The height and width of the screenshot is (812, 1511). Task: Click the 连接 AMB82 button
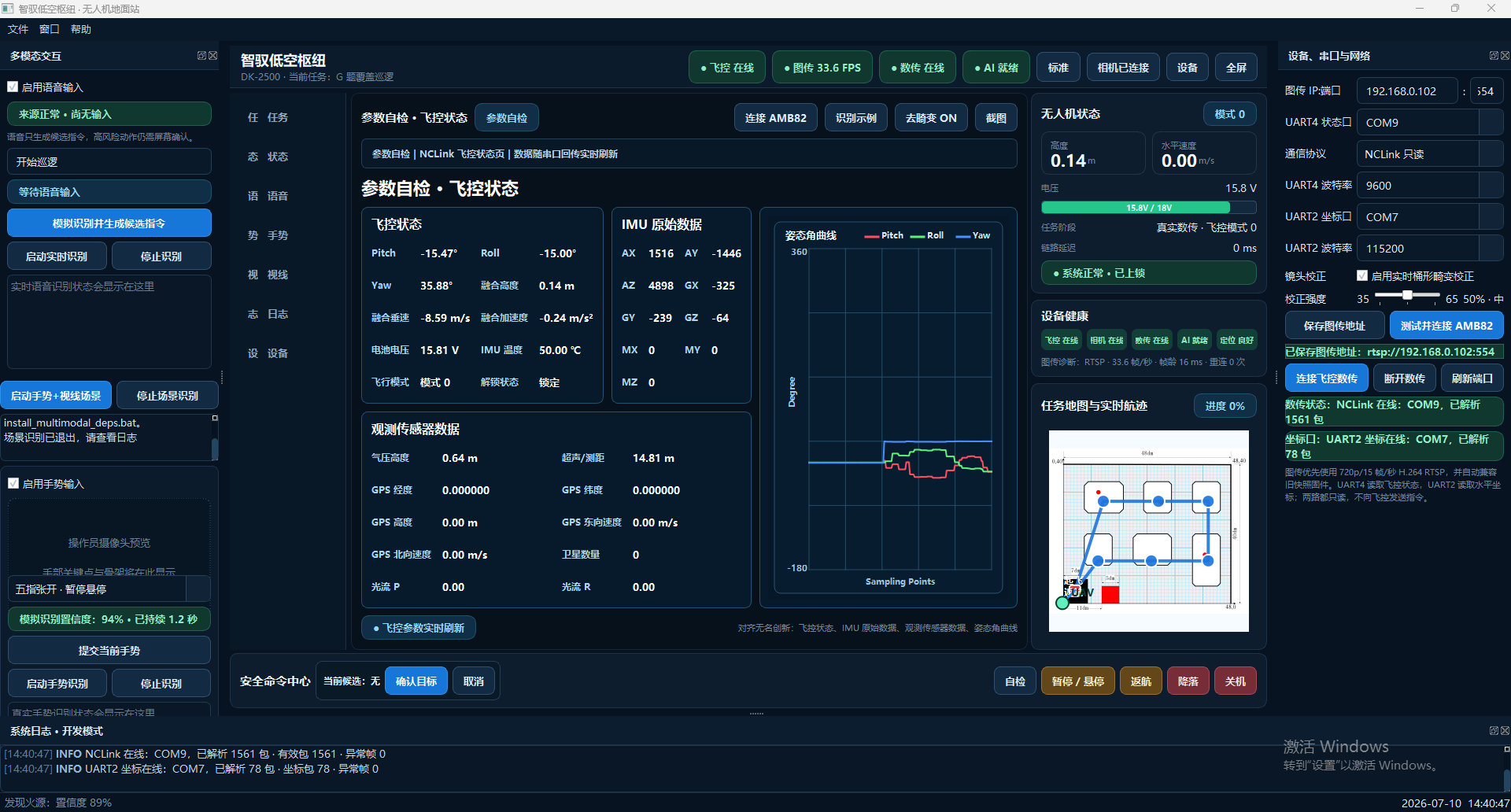(776, 118)
